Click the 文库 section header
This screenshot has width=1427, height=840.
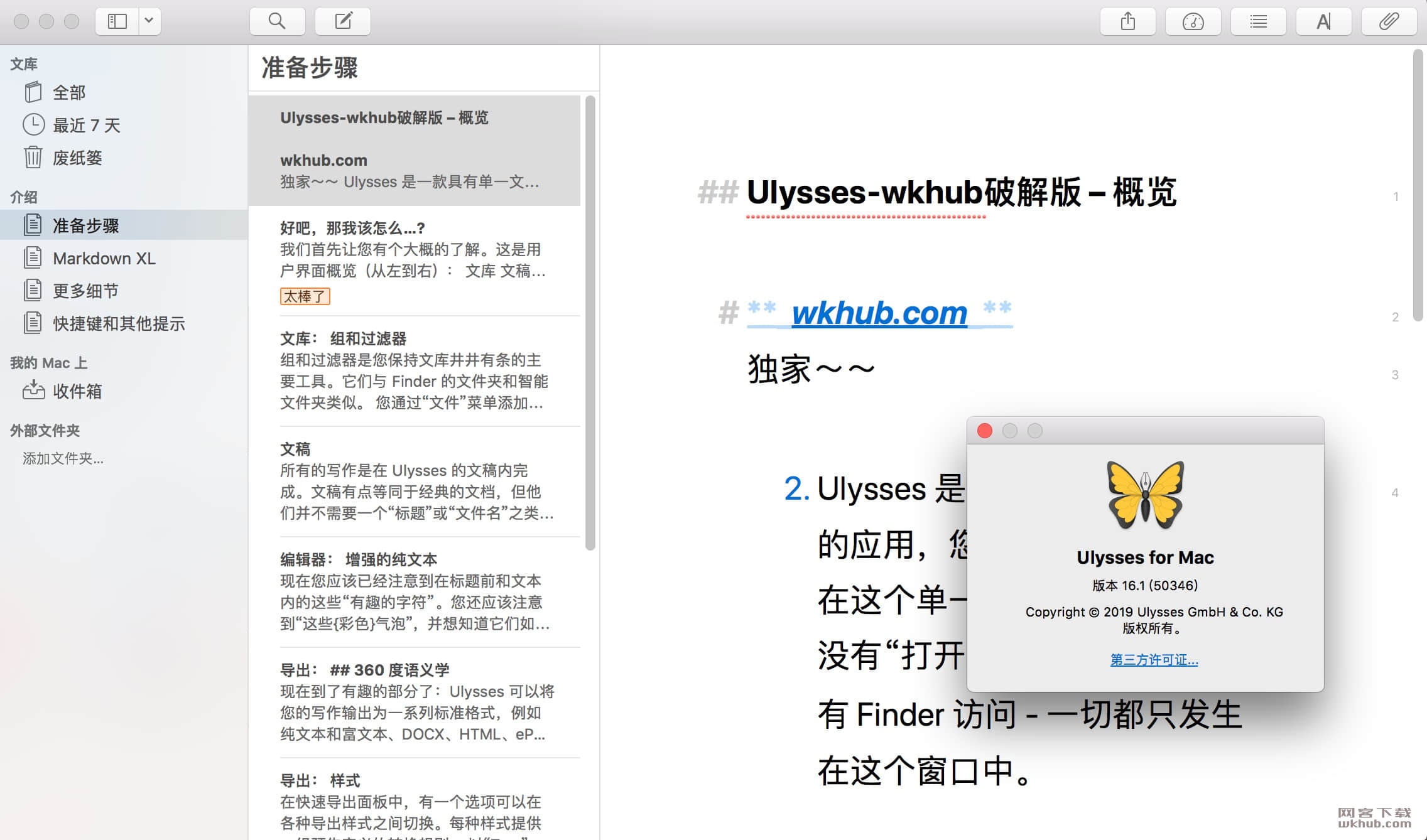[x=24, y=64]
